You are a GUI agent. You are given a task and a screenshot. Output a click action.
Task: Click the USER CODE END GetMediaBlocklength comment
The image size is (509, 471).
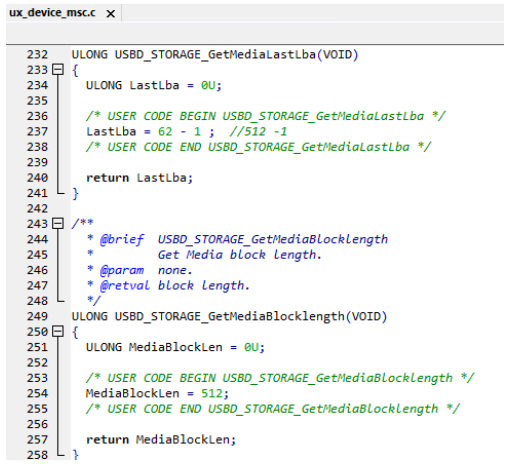[x=273, y=409]
